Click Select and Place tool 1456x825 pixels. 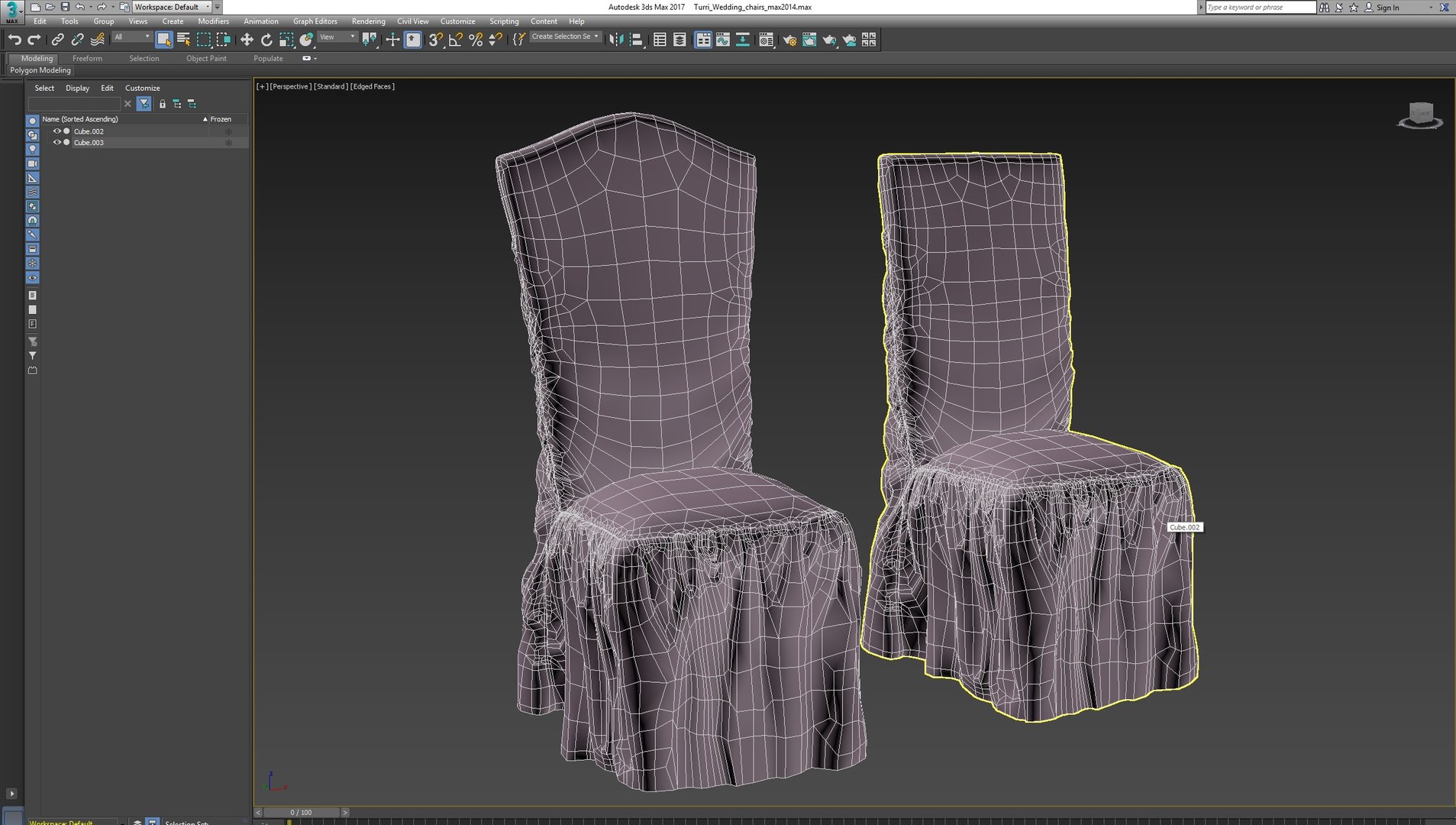click(306, 40)
